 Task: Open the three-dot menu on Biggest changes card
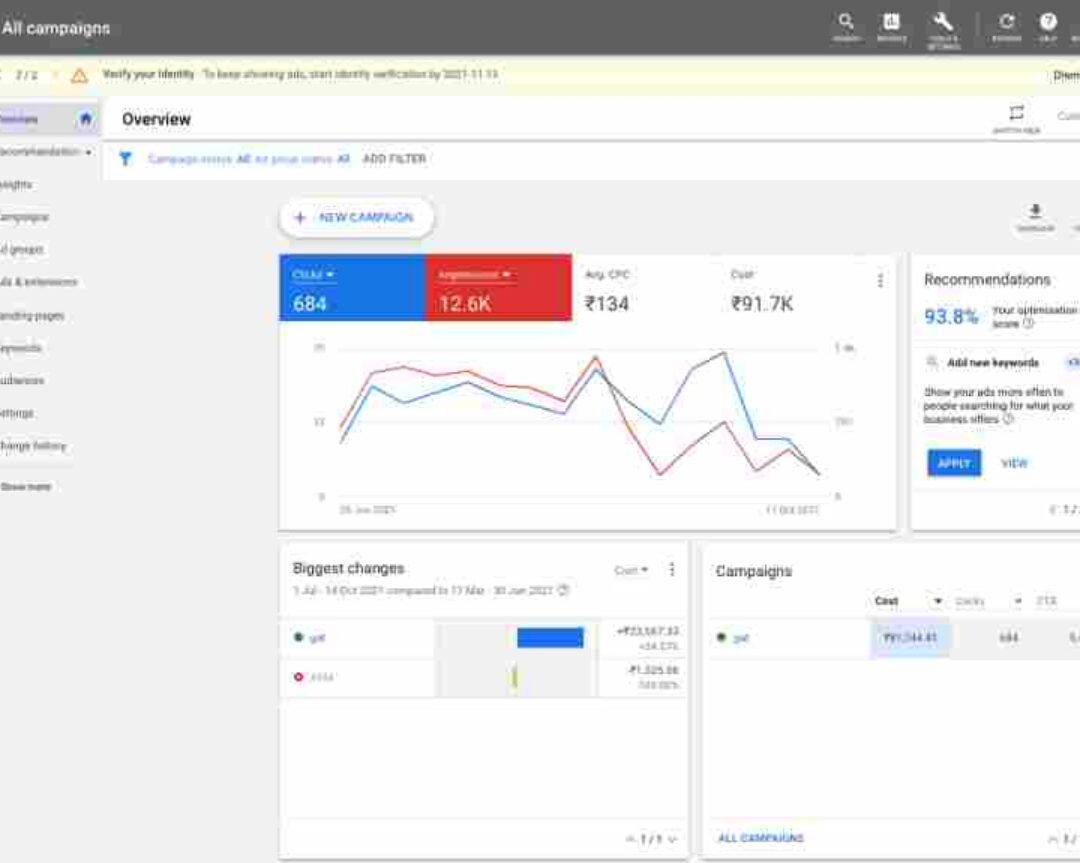pyautogui.click(x=671, y=567)
